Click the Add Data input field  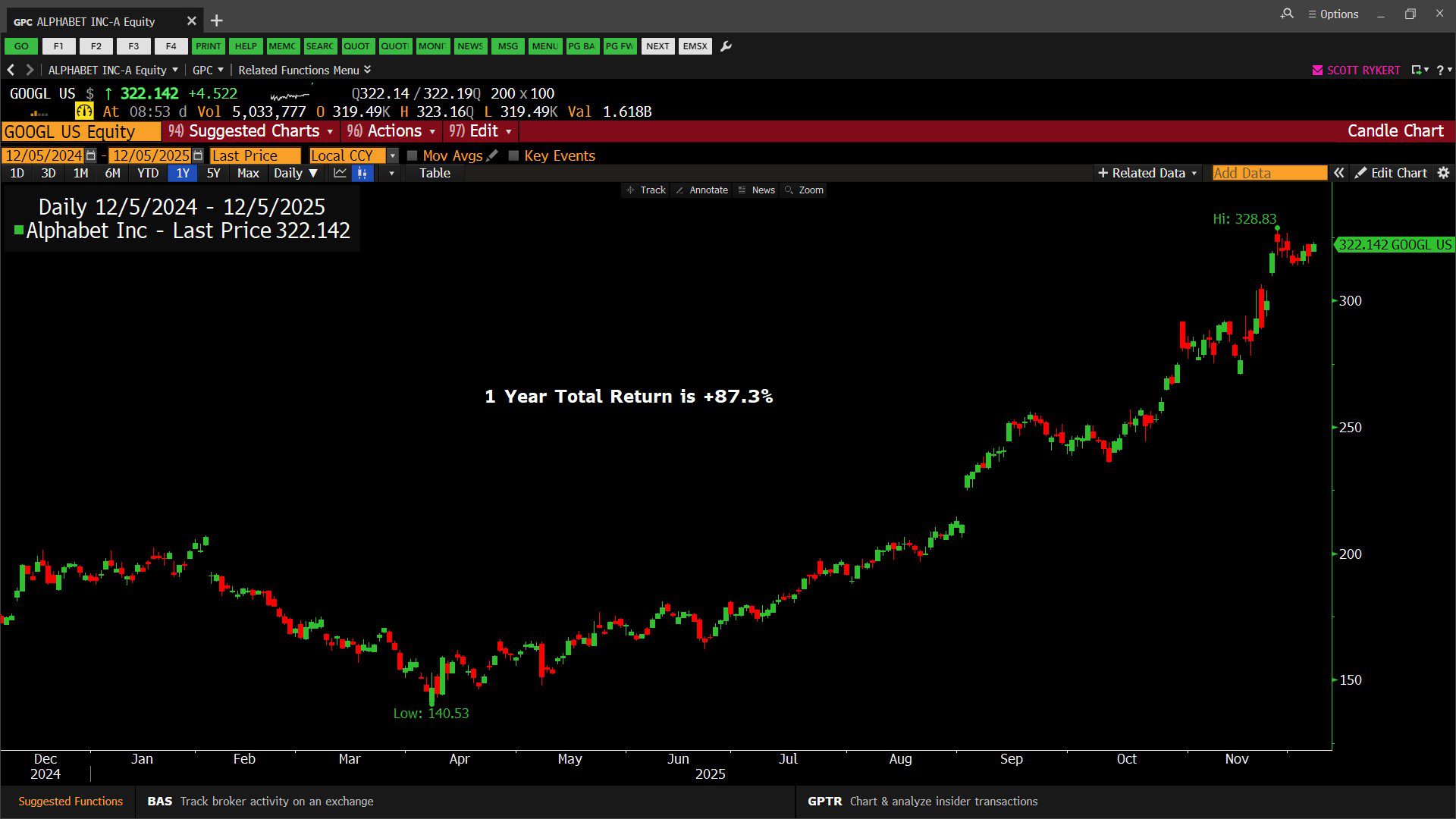pyautogui.click(x=1269, y=173)
